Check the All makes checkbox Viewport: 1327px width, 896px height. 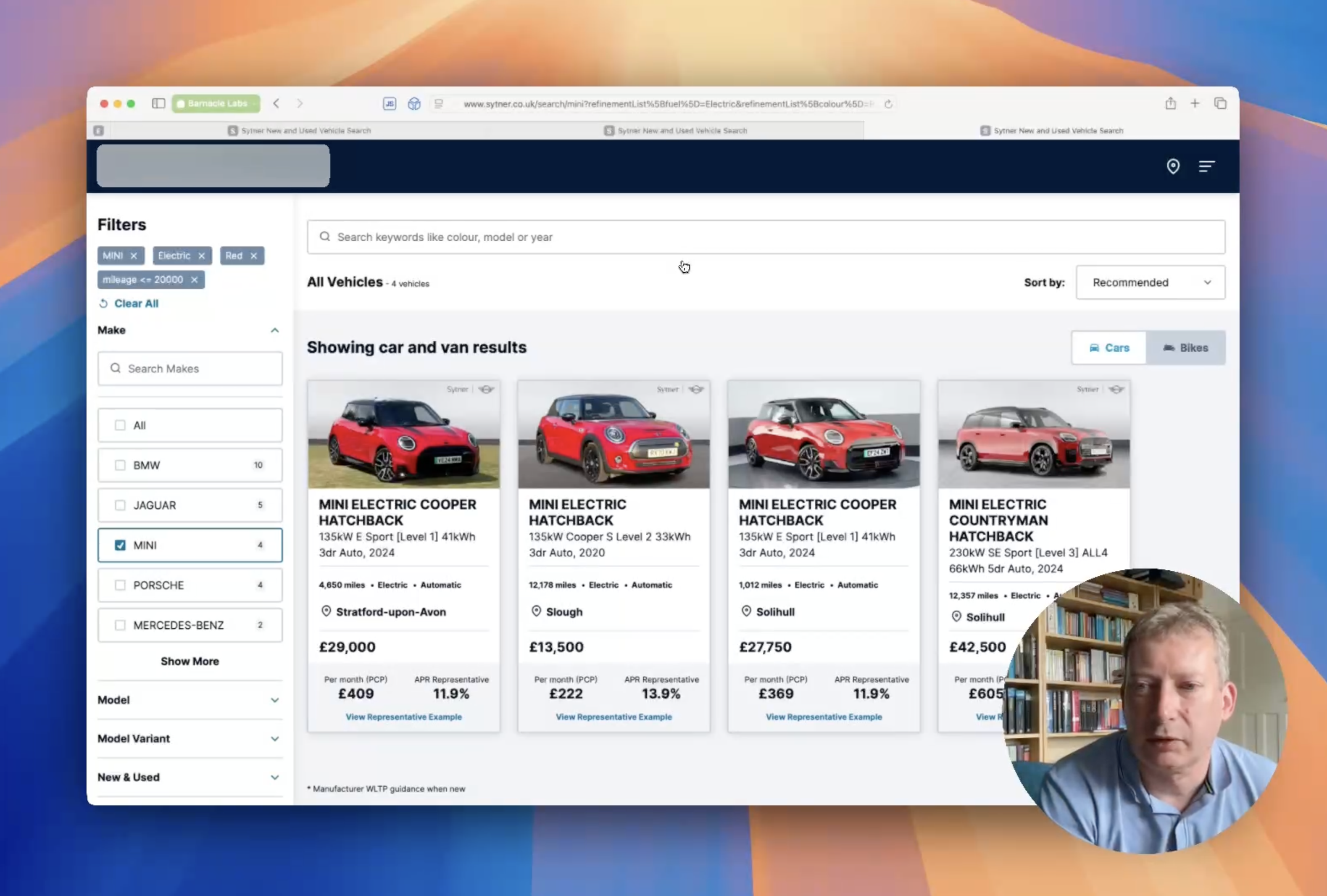click(x=120, y=425)
